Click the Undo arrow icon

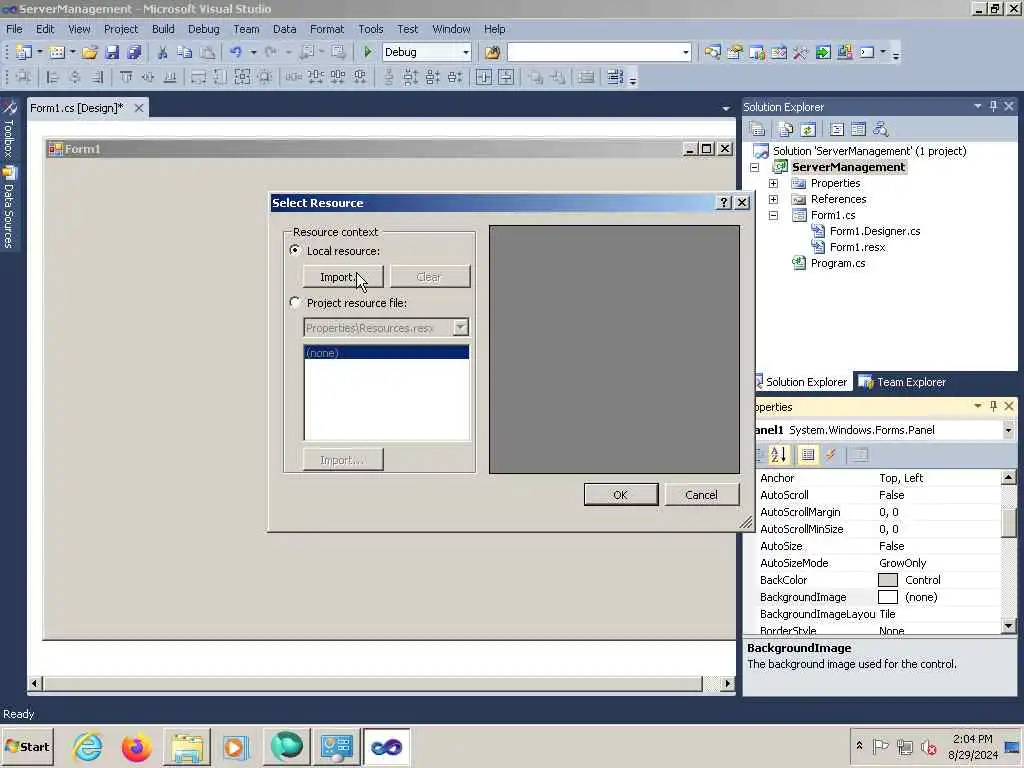(x=236, y=52)
